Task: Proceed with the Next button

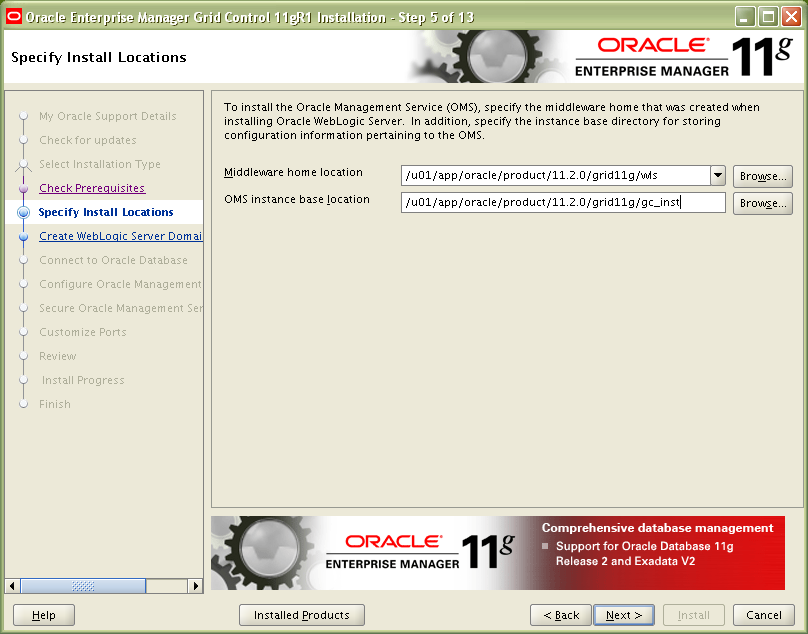Action: click(624, 615)
